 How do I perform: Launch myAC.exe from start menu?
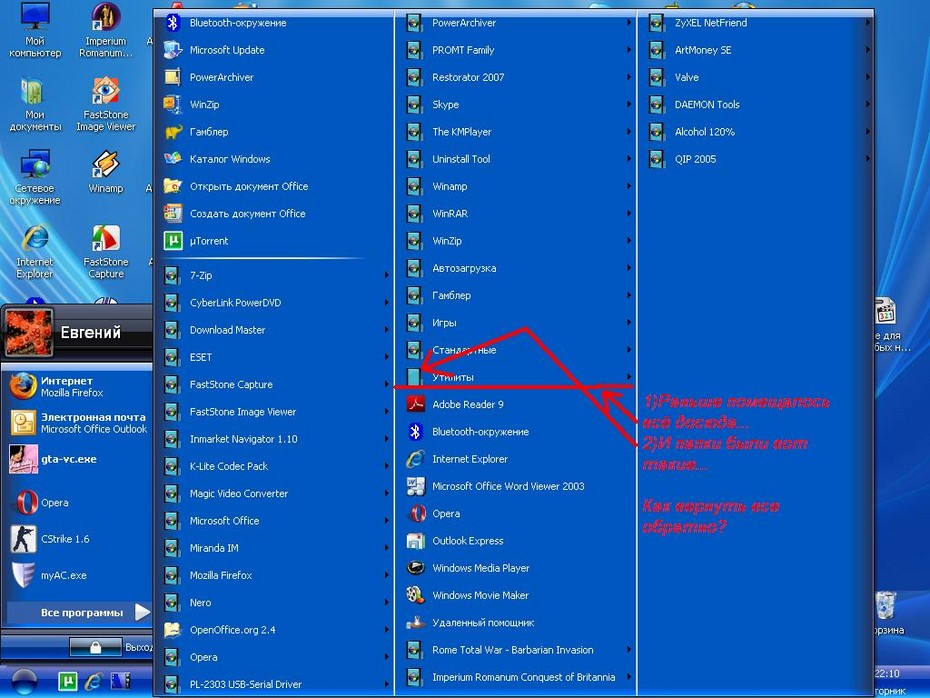pyautogui.click(x=77, y=575)
